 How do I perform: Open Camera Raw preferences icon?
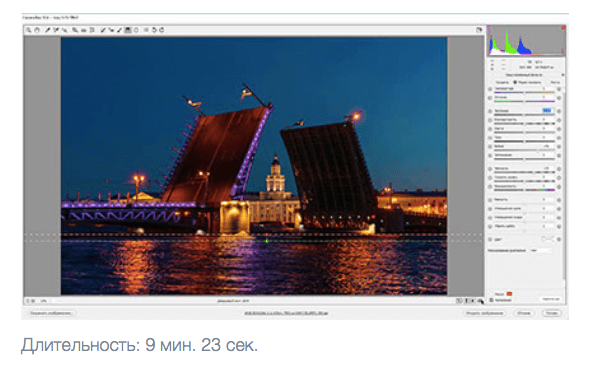(146, 30)
